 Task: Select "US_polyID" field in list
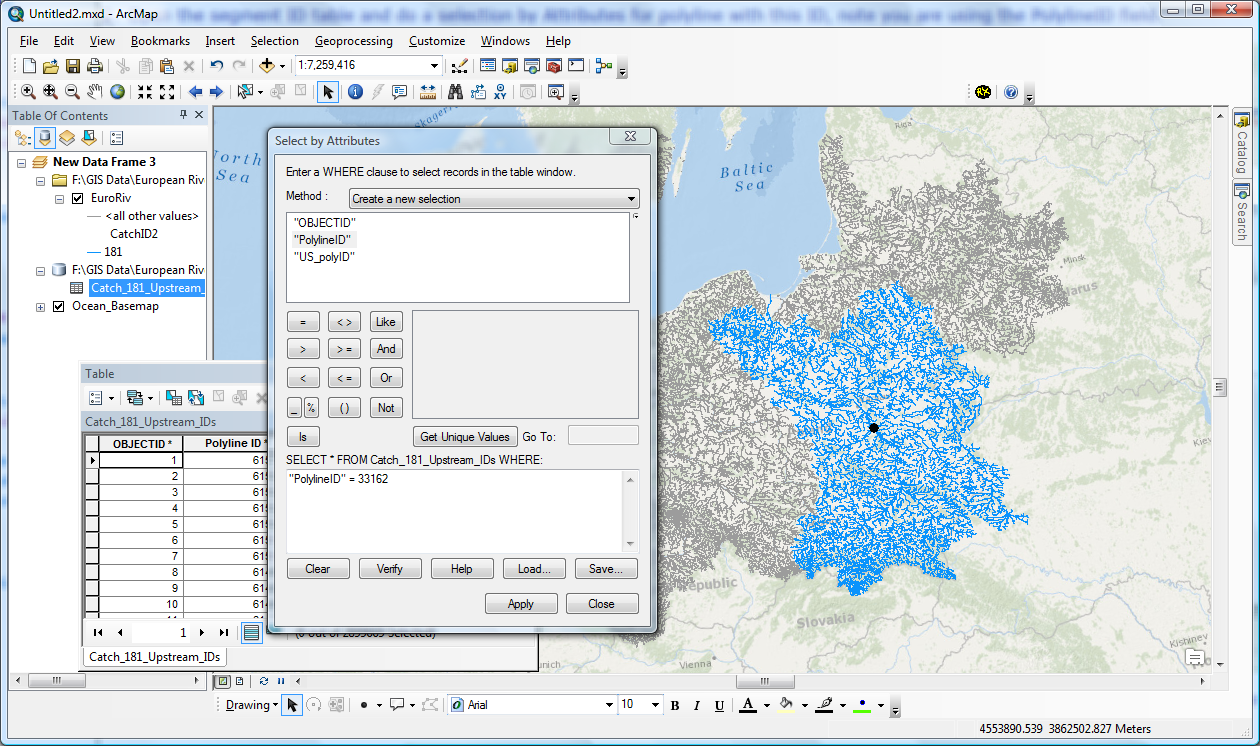pyautogui.click(x=324, y=257)
